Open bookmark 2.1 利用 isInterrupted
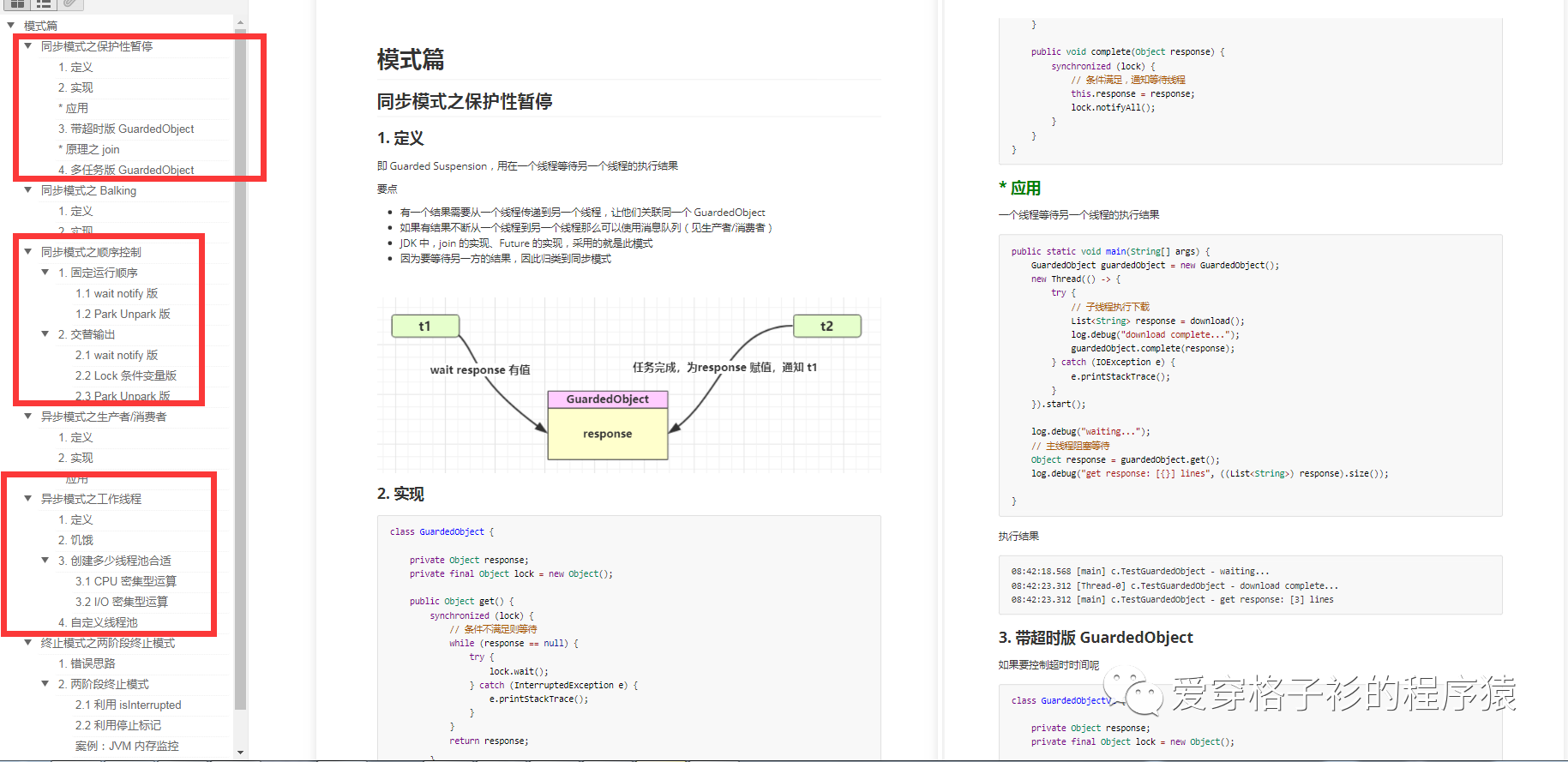 point(129,705)
